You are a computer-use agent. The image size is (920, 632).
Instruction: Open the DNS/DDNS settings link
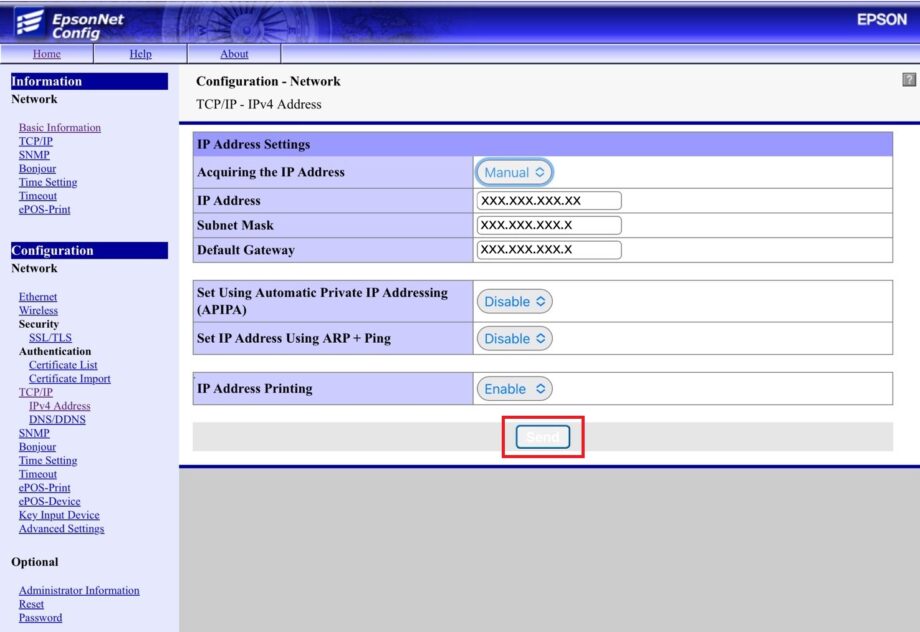click(57, 420)
